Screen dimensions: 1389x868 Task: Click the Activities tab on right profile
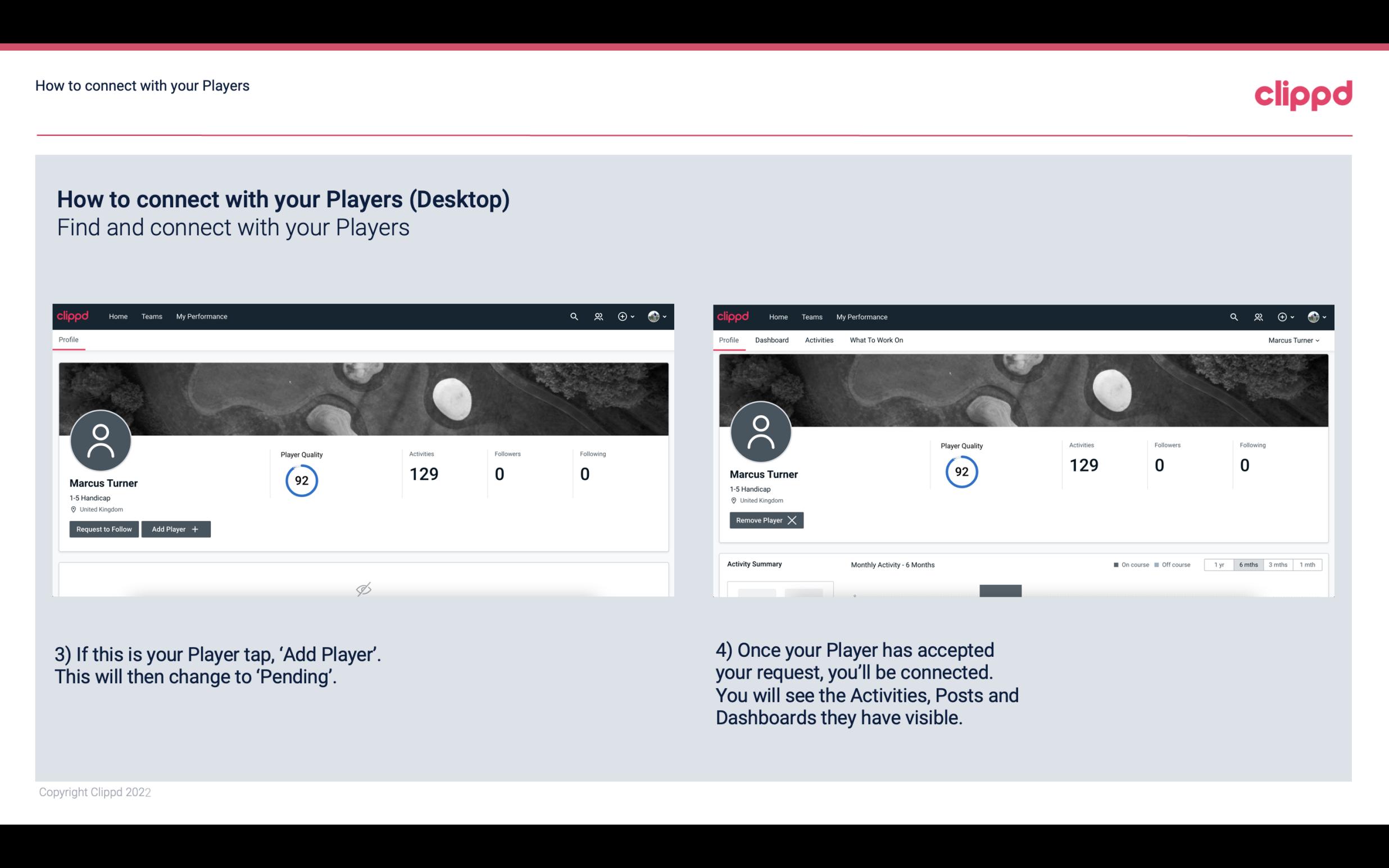(x=819, y=339)
